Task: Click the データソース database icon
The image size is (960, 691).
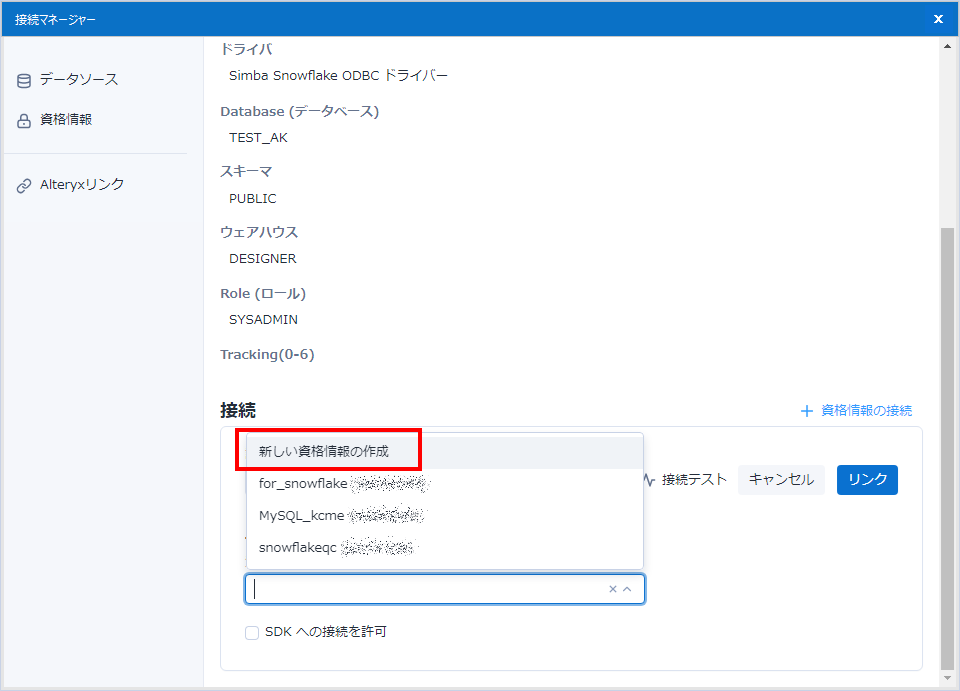Action: point(24,80)
